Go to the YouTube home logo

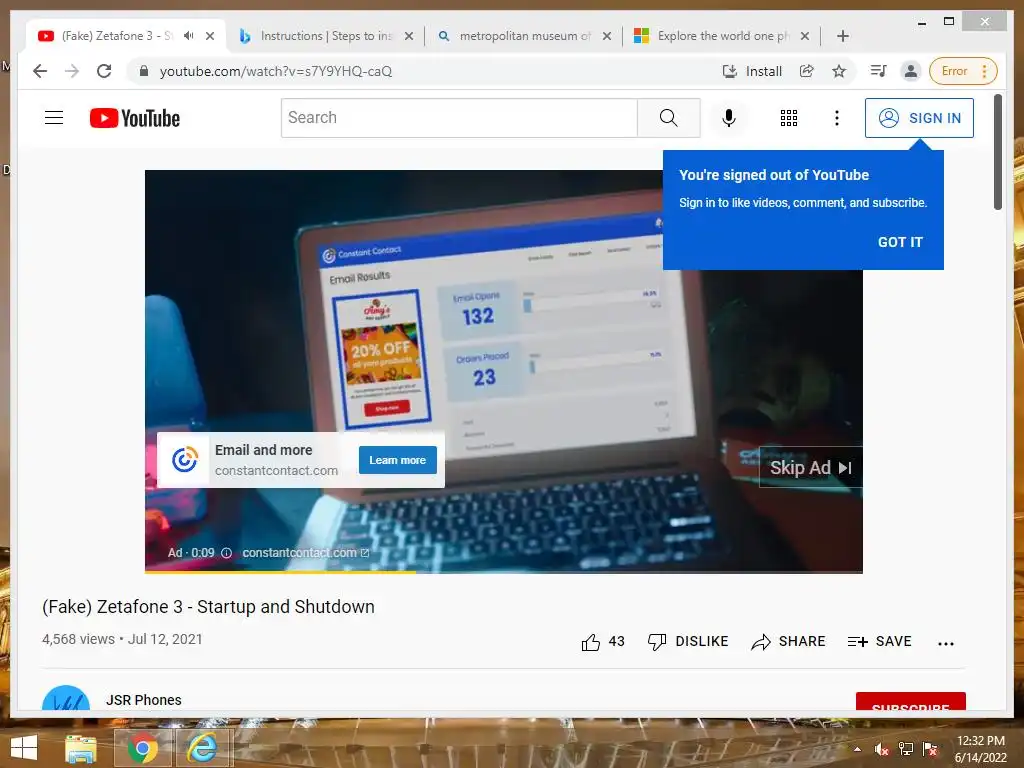(x=135, y=118)
